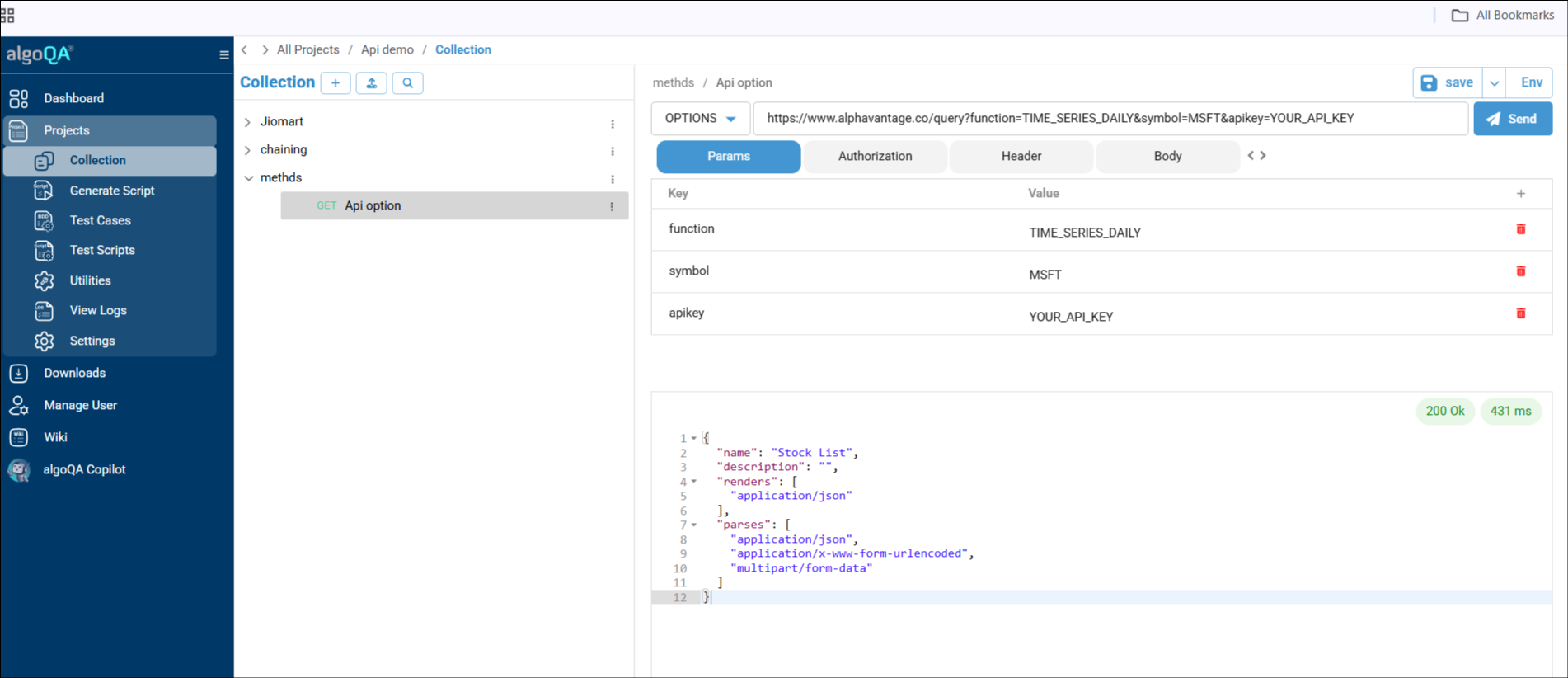This screenshot has height=678, width=1568.
Task: Open the View Logs icon
Action: [45, 311]
